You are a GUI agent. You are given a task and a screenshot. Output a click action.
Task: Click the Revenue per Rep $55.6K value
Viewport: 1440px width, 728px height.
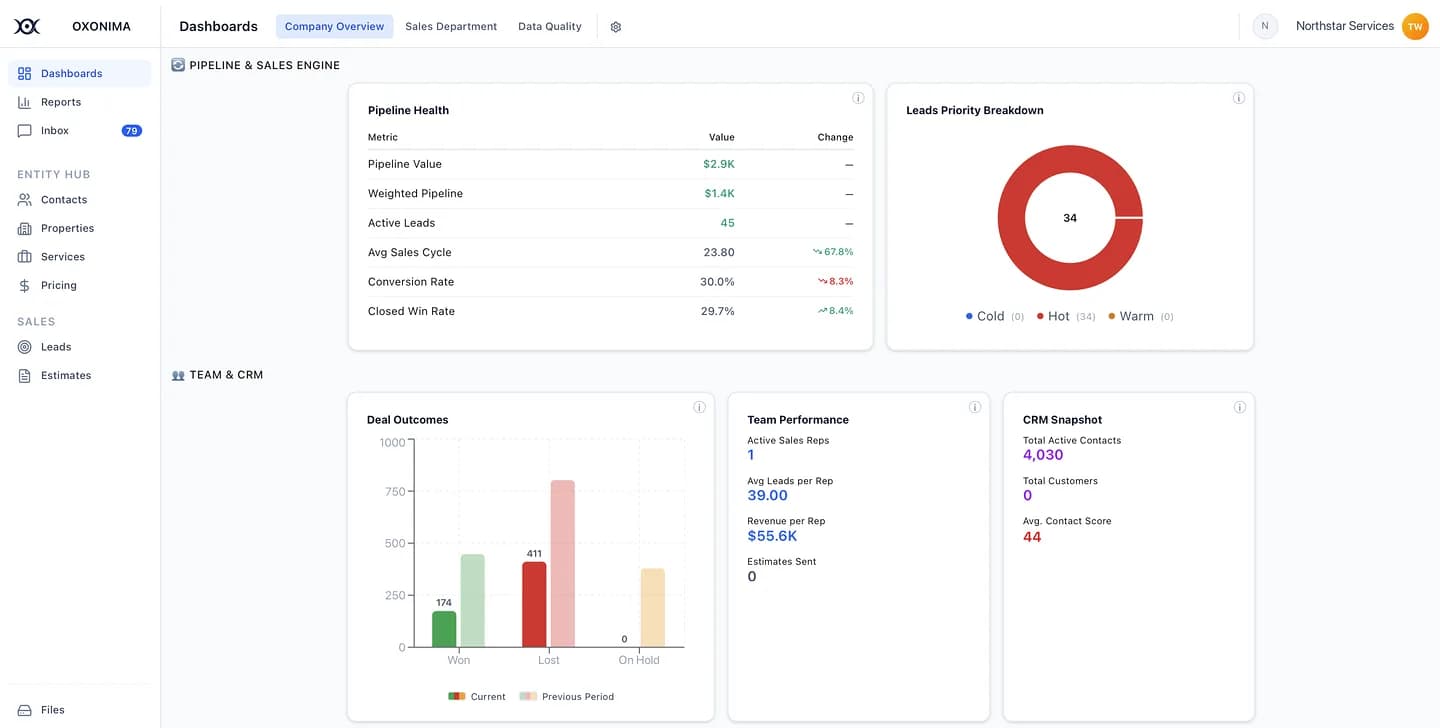tap(772, 536)
